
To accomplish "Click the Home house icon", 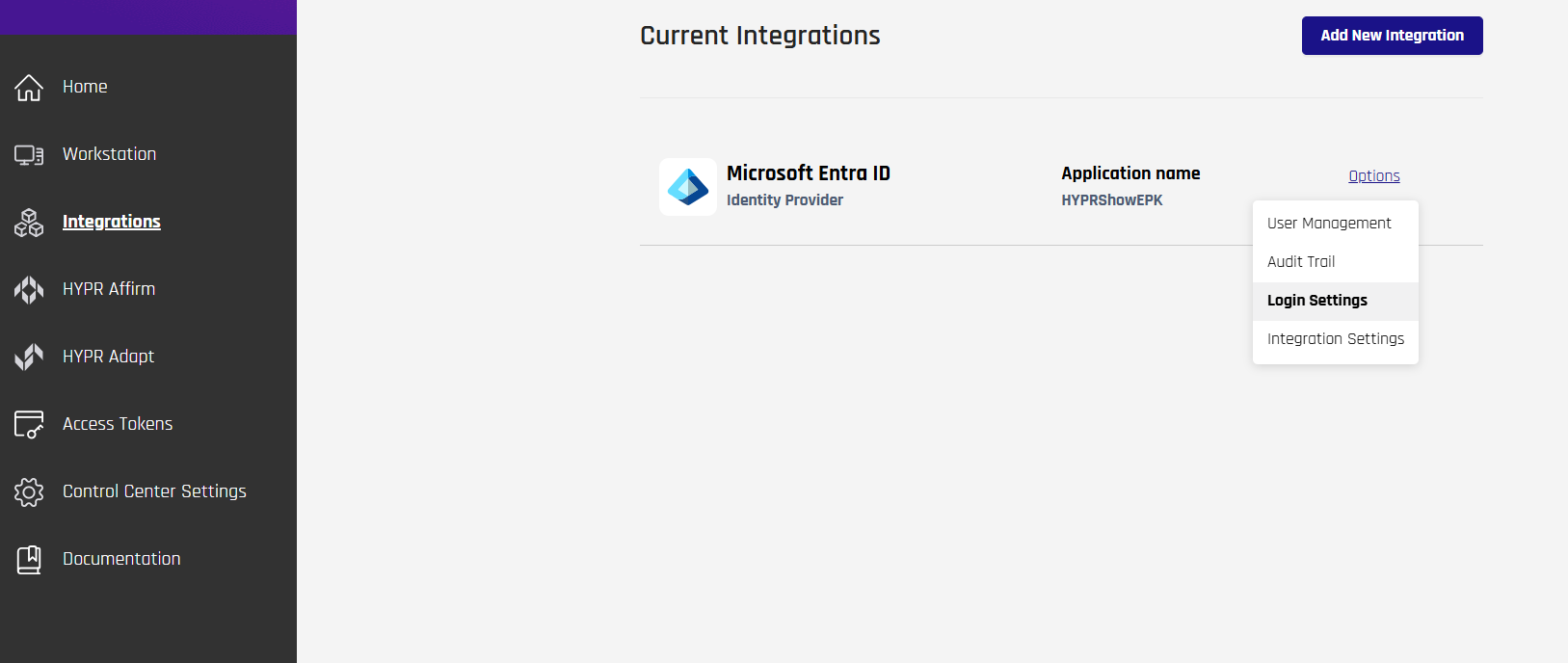I will [x=29, y=87].
